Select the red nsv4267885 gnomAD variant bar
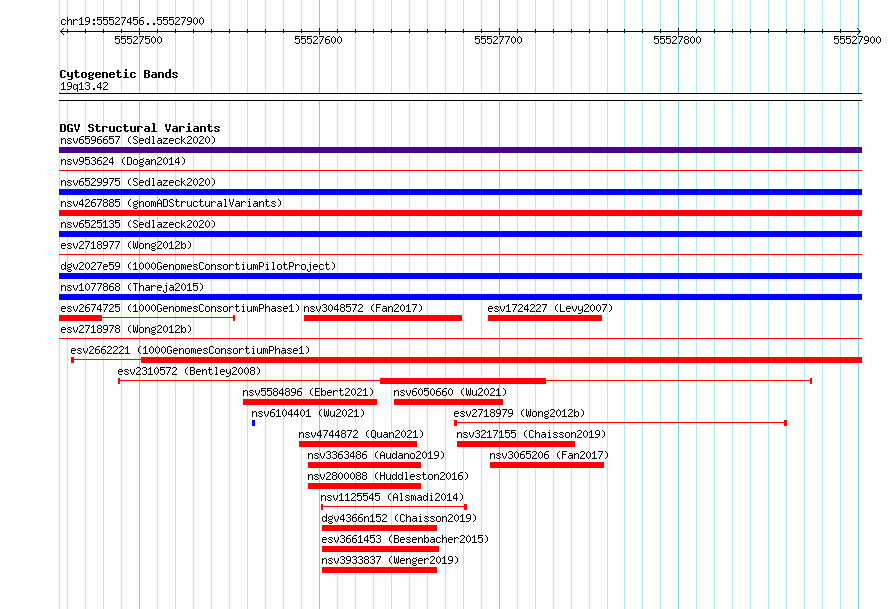The width and height of the screenshot is (890, 609). (x=460, y=213)
